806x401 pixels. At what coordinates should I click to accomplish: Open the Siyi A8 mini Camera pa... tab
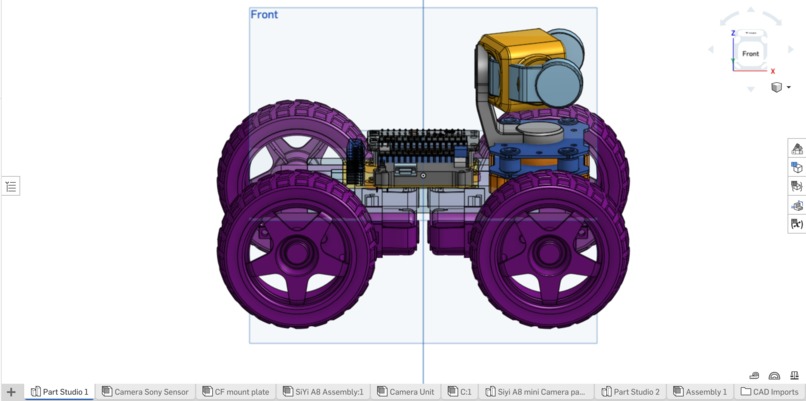pos(535,392)
